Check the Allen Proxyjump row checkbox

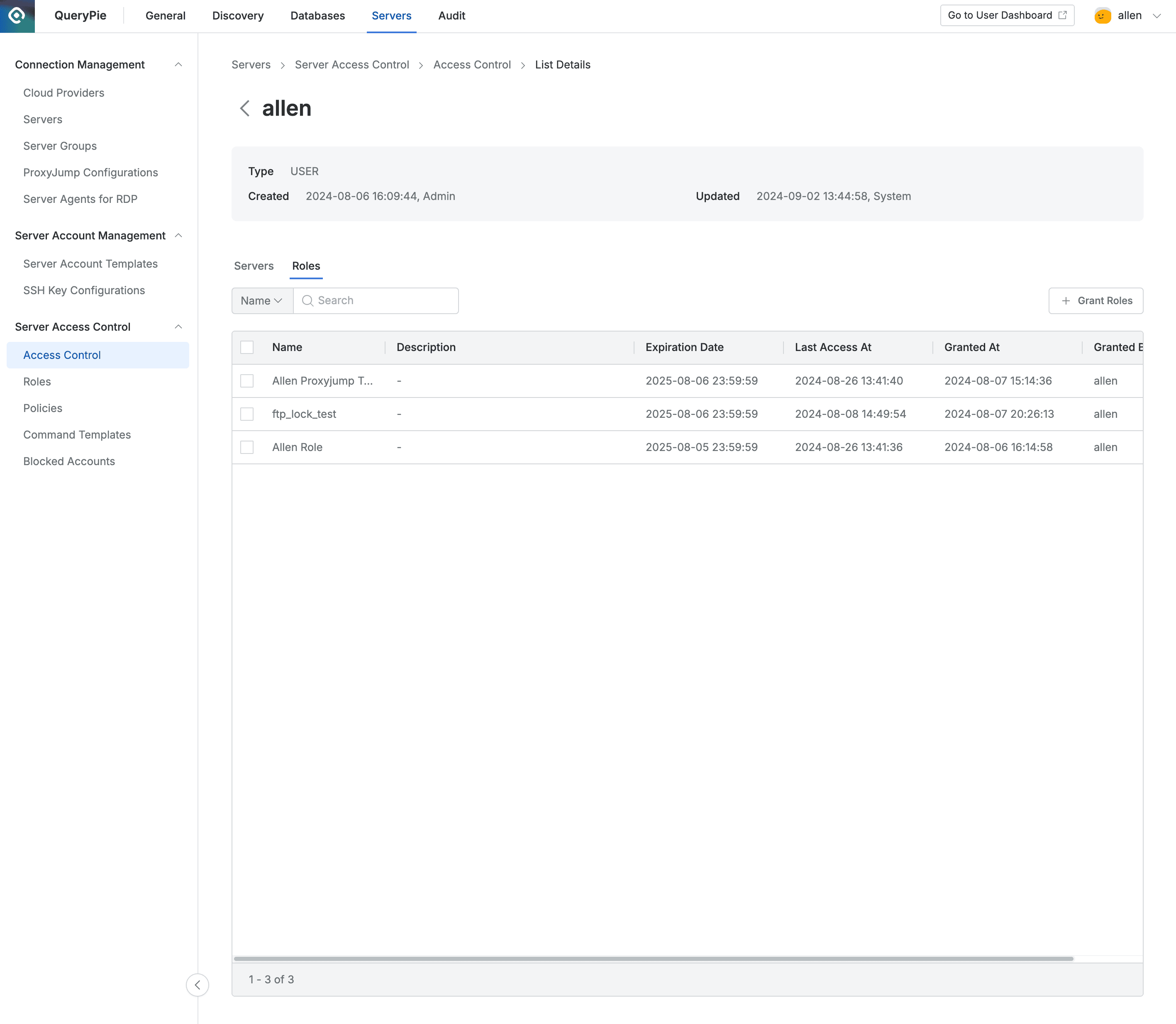click(247, 380)
